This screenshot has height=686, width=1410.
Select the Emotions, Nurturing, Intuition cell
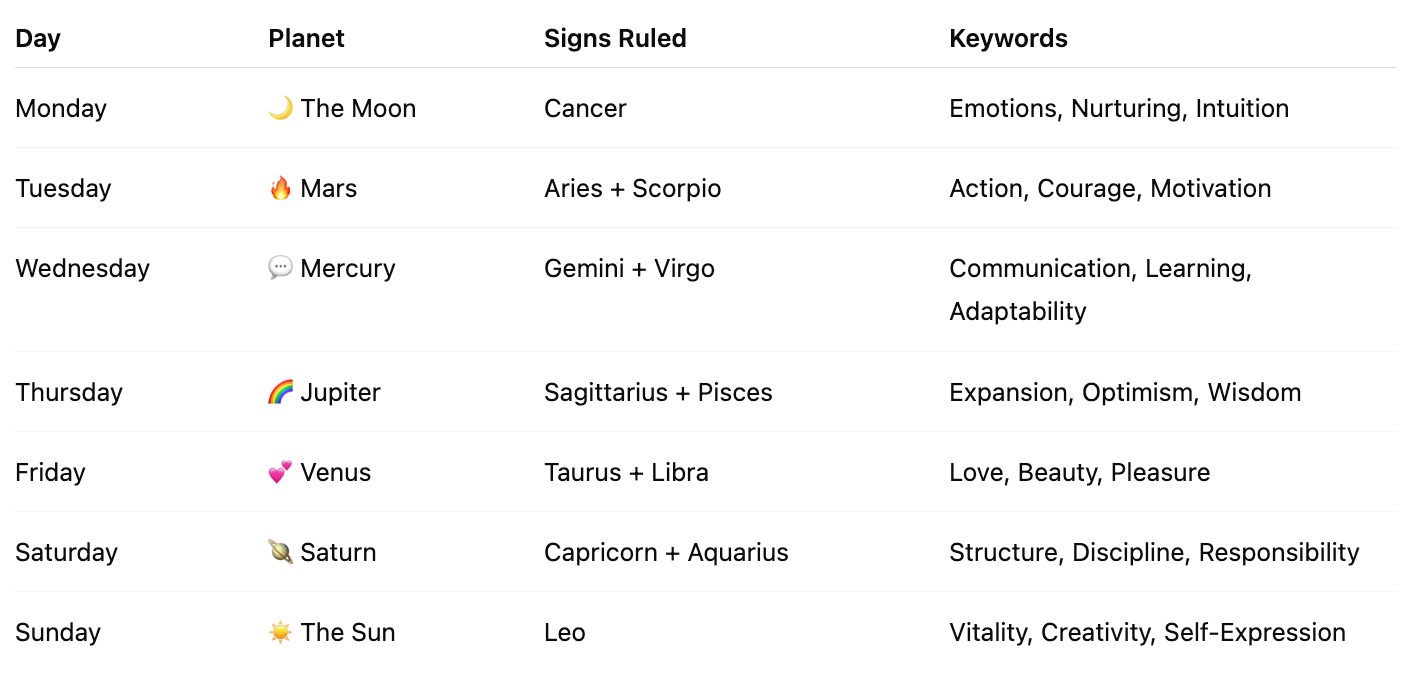[x=1119, y=108]
